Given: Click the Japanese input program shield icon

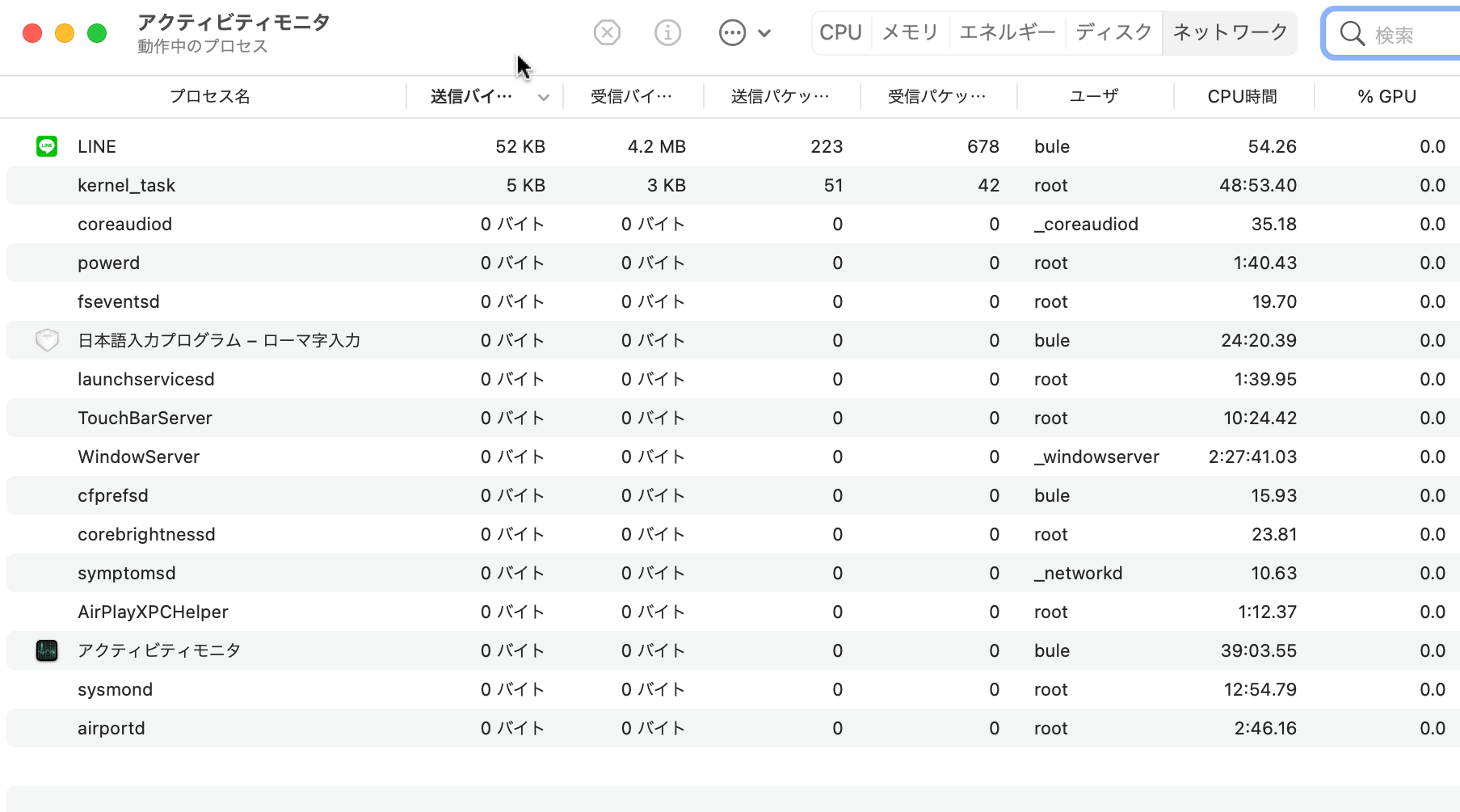Looking at the screenshot, I should point(47,340).
